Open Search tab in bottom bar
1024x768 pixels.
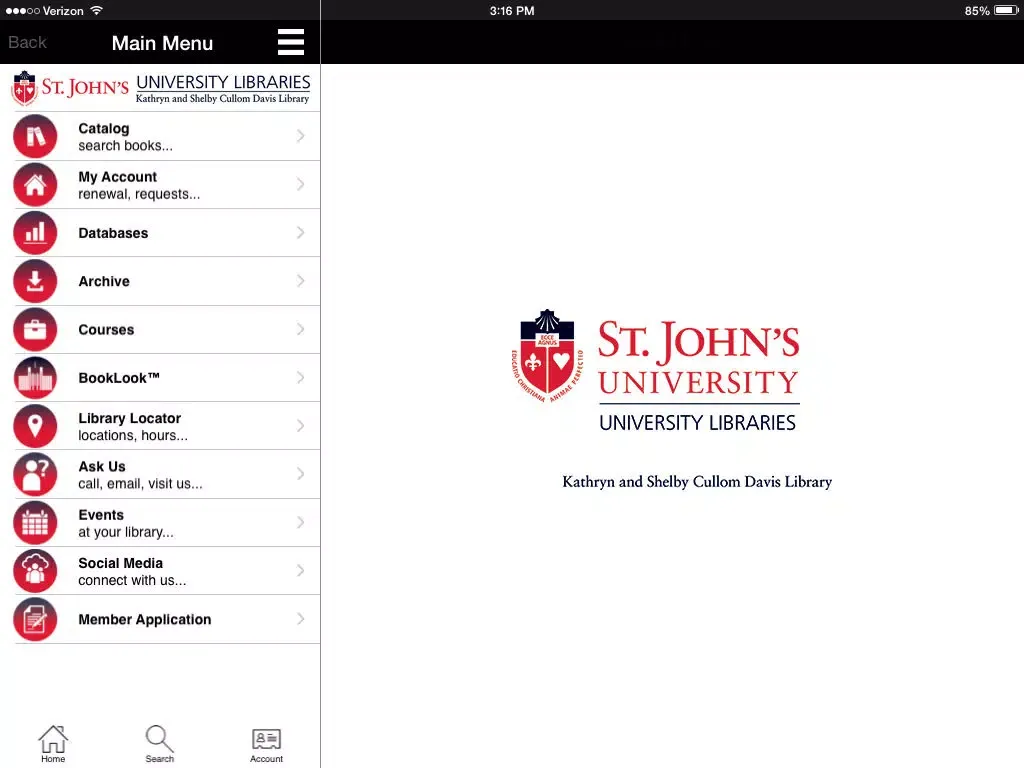click(159, 744)
